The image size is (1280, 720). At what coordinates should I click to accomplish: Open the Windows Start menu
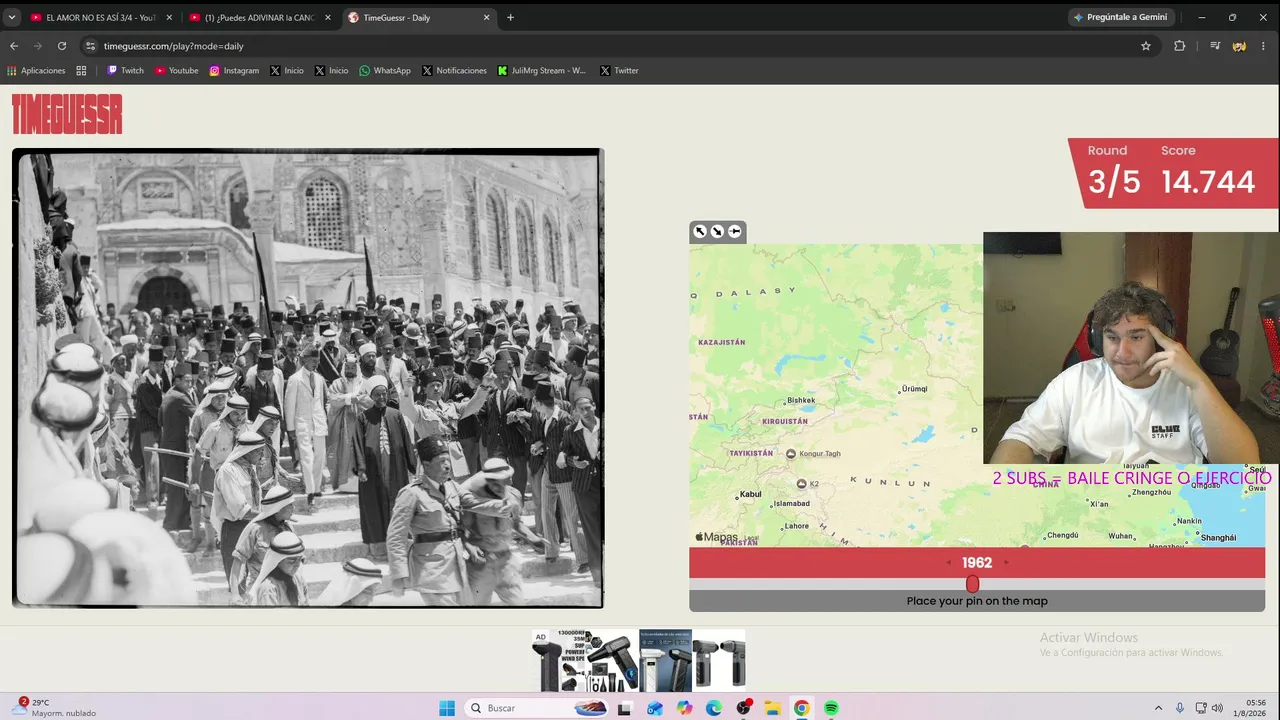click(x=447, y=708)
